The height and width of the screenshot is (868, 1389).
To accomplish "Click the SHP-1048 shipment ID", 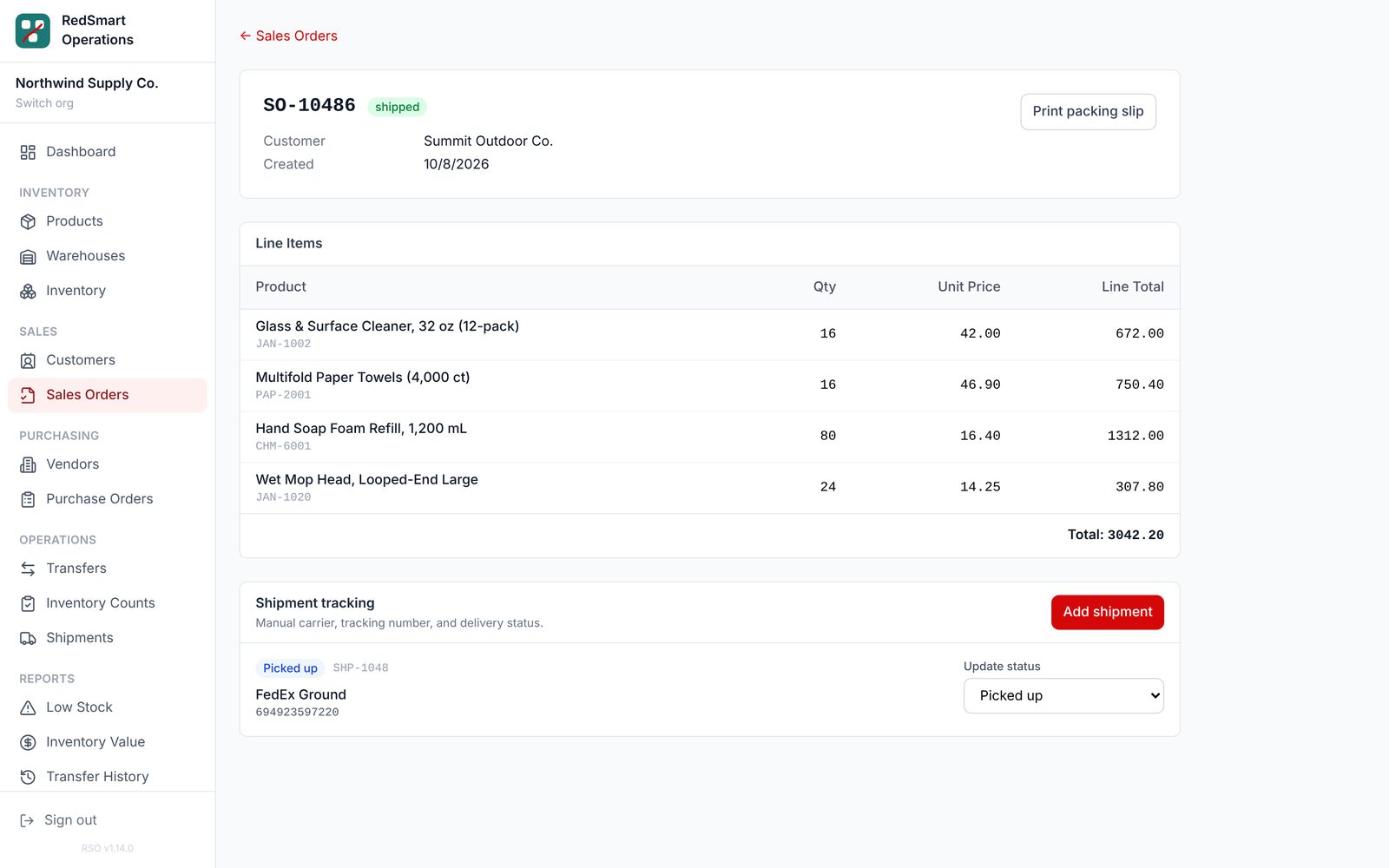I will [360, 667].
